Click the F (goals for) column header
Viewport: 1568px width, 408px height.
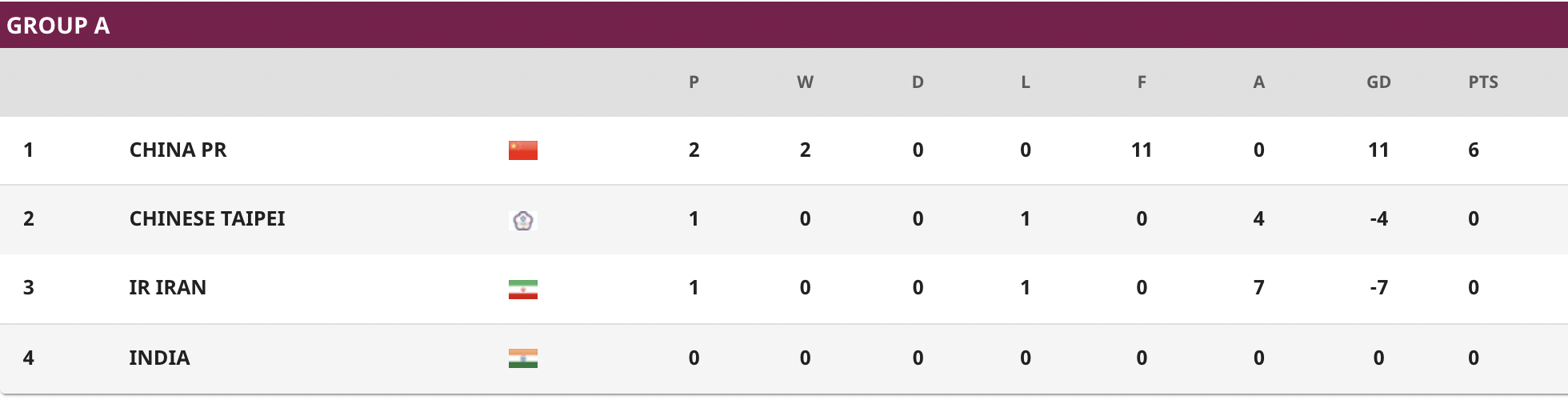tap(1142, 82)
